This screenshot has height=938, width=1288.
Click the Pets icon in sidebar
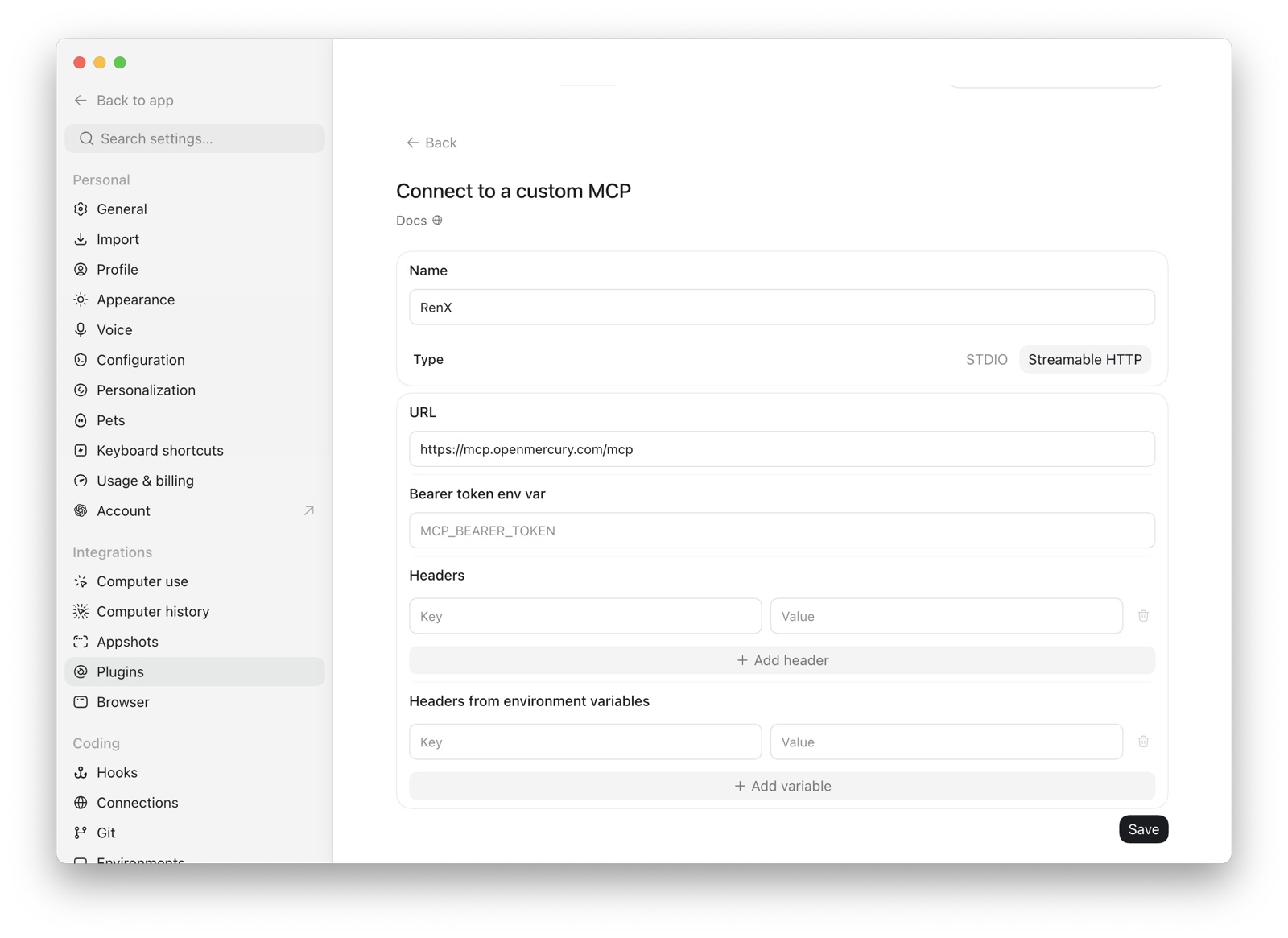pyautogui.click(x=80, y=420)
